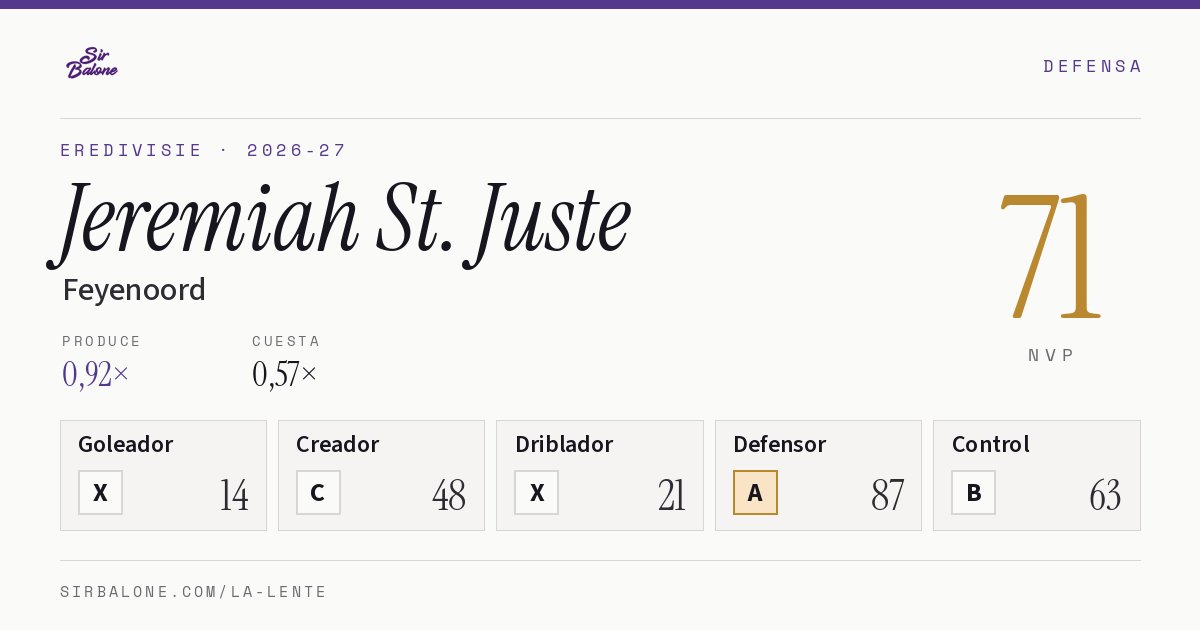Click the DEFENSA position label
1200x630 pixels.
coord(1092,66)
